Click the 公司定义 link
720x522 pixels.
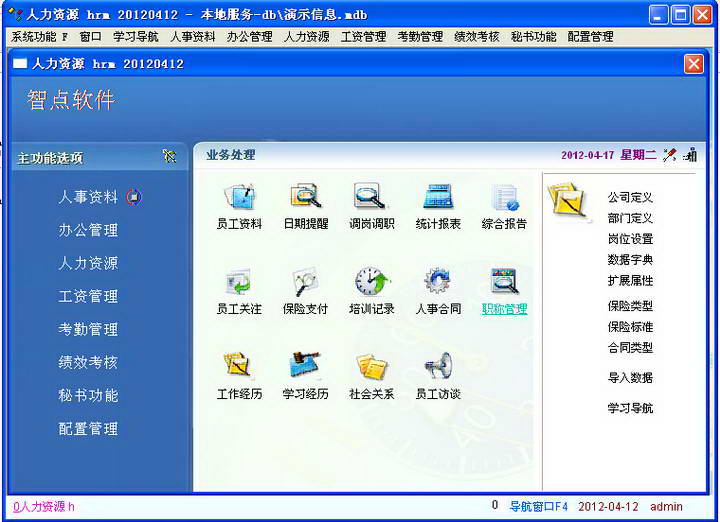click(630, 197)
